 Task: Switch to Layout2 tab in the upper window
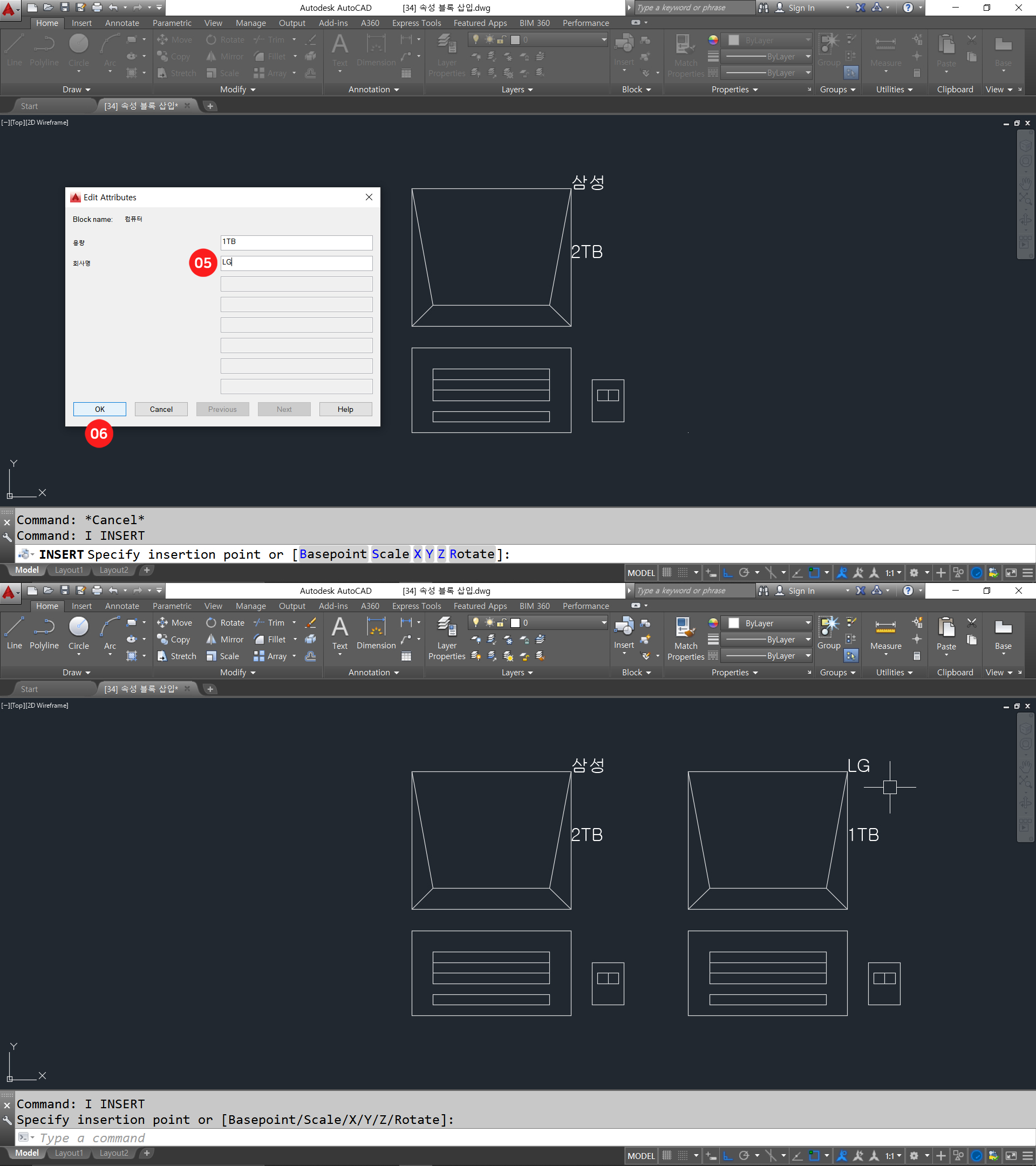pos(114,570)
